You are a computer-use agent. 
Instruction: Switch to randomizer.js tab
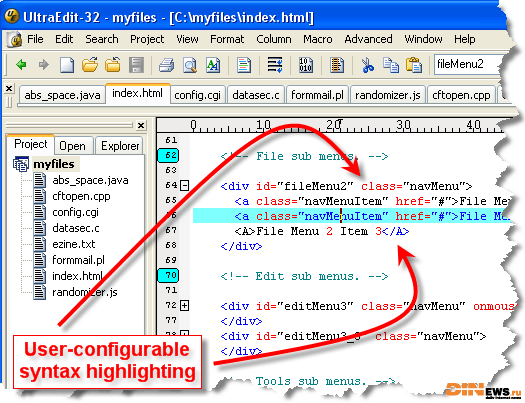click(388, 95)
